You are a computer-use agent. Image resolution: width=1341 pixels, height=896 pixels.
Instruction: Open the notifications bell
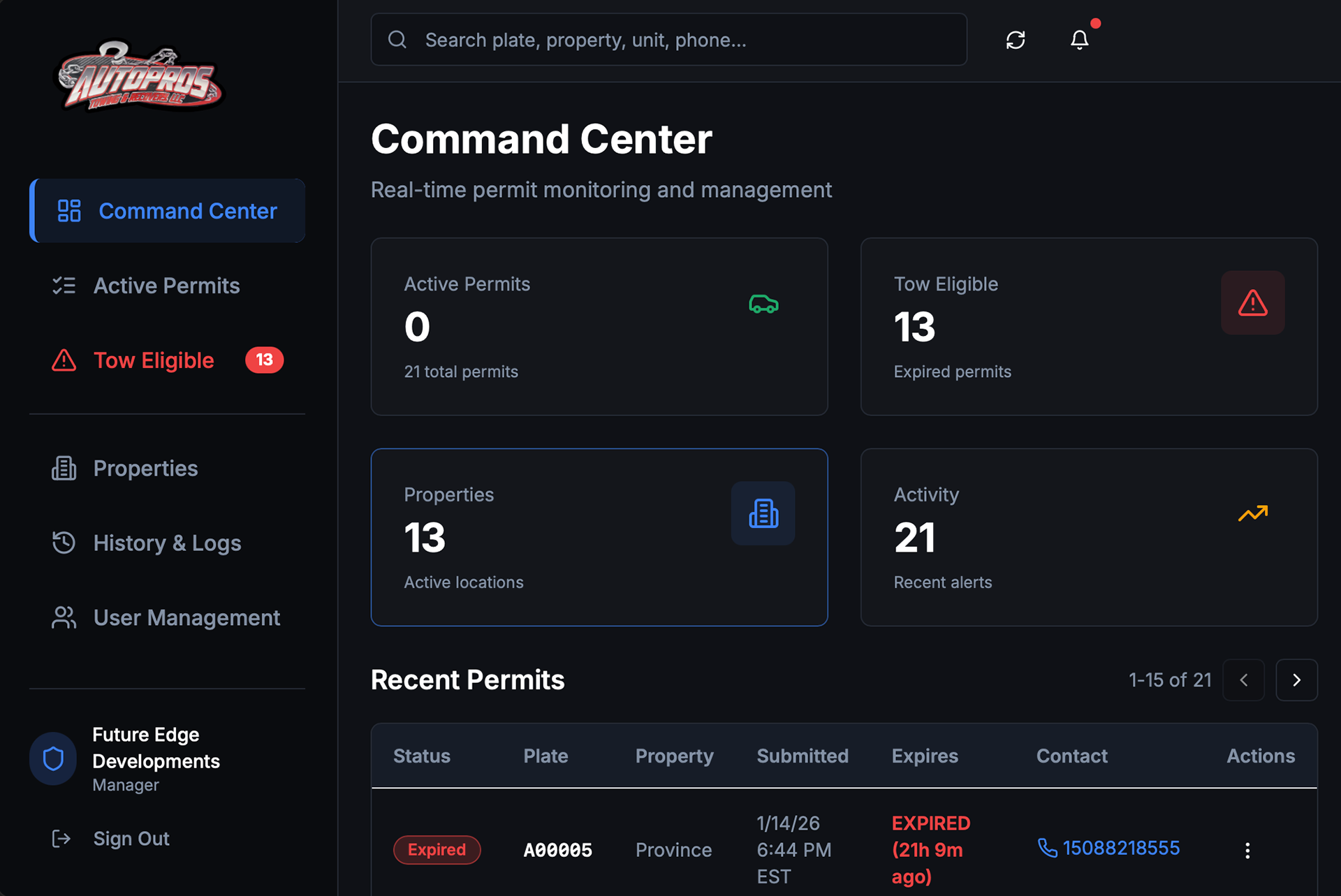point(1079,40)
